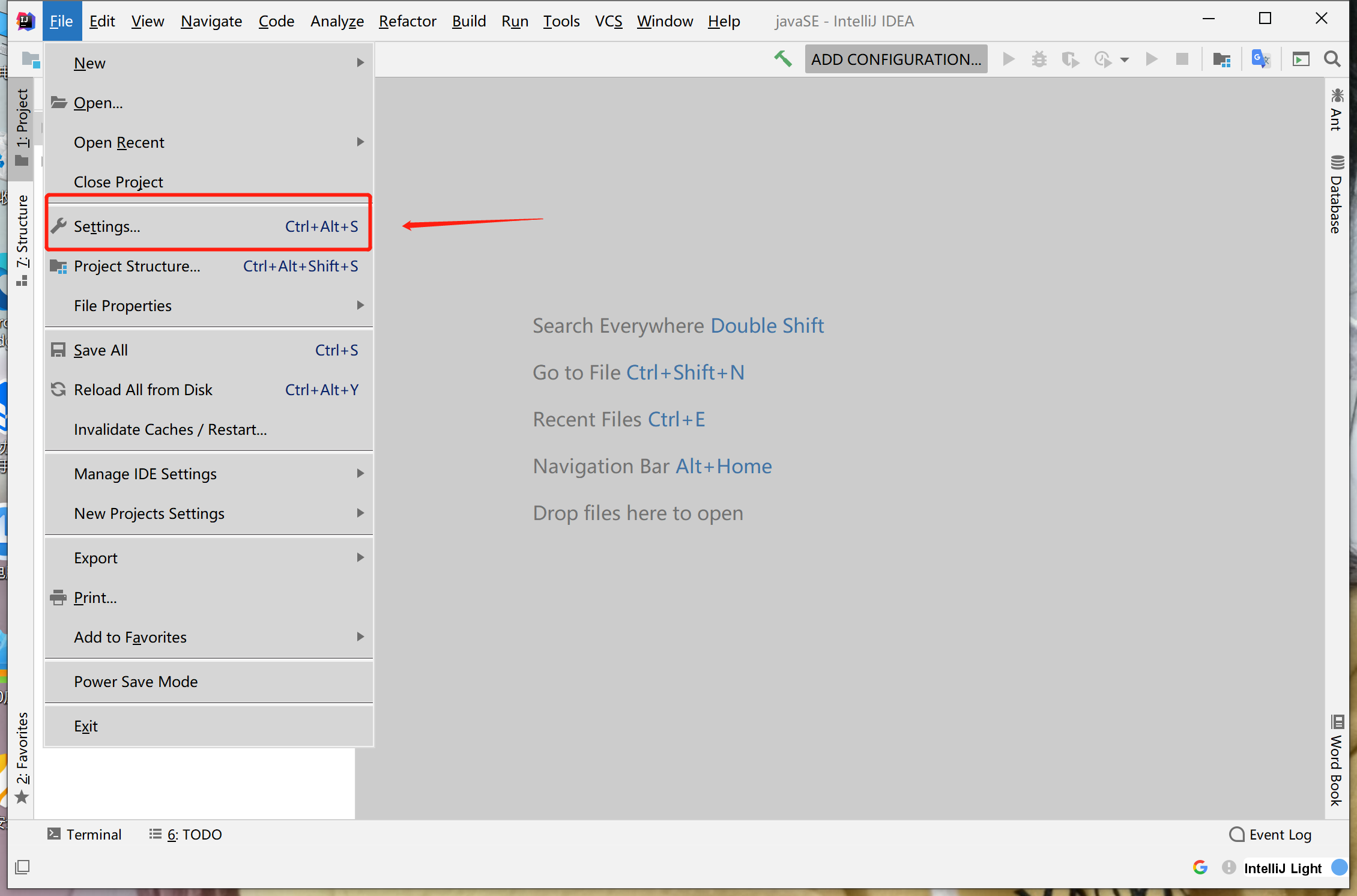
Task: Open the Ant tool window
Action: tap(1336, 110)
